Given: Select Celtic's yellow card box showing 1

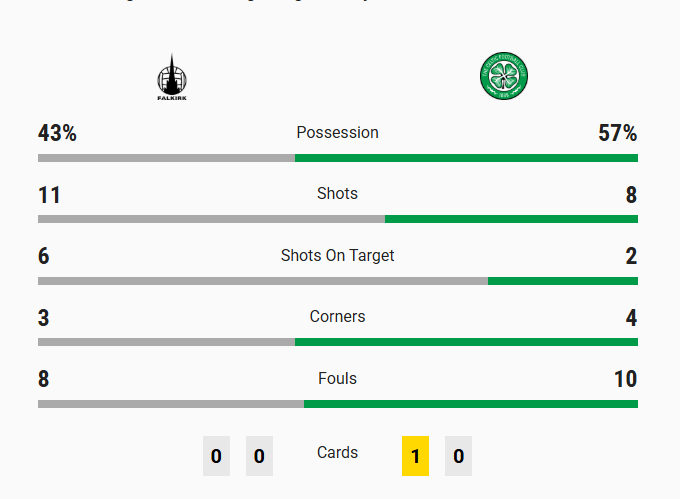Looking at the screenshot, I should tap(415, 456).
